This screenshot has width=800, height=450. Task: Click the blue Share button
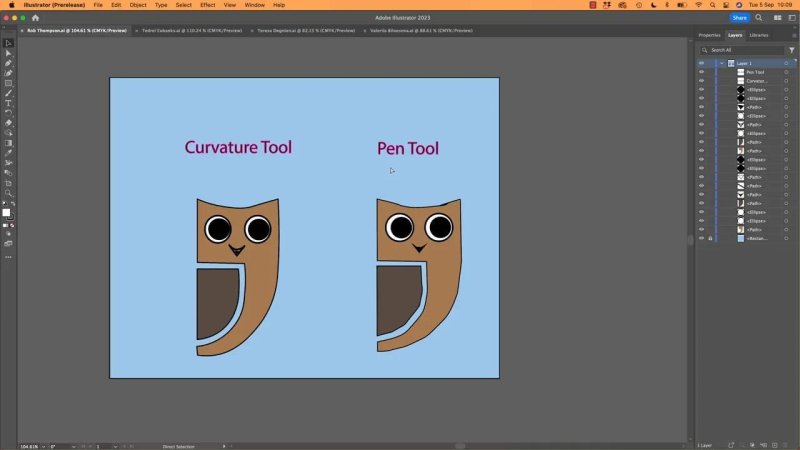(x=739, y=18)
